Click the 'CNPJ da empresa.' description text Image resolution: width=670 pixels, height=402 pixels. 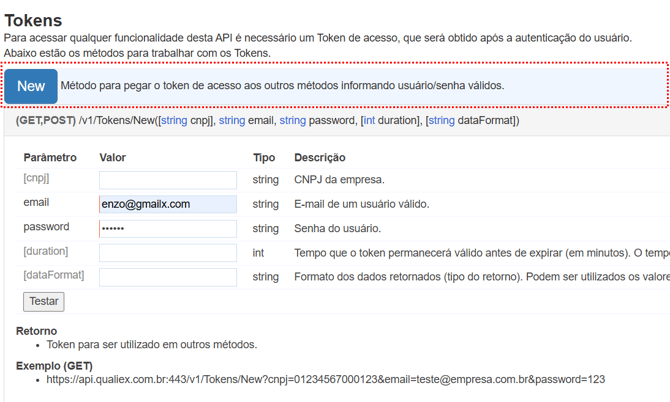[339, 180]
